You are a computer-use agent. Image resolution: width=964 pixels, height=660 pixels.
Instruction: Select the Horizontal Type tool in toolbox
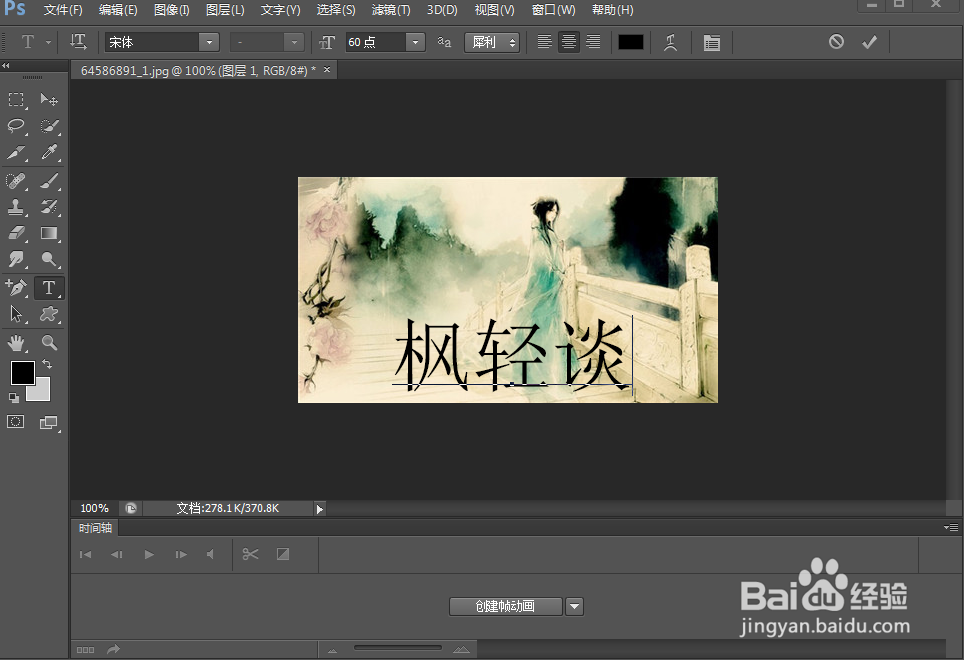pos(49,288)
